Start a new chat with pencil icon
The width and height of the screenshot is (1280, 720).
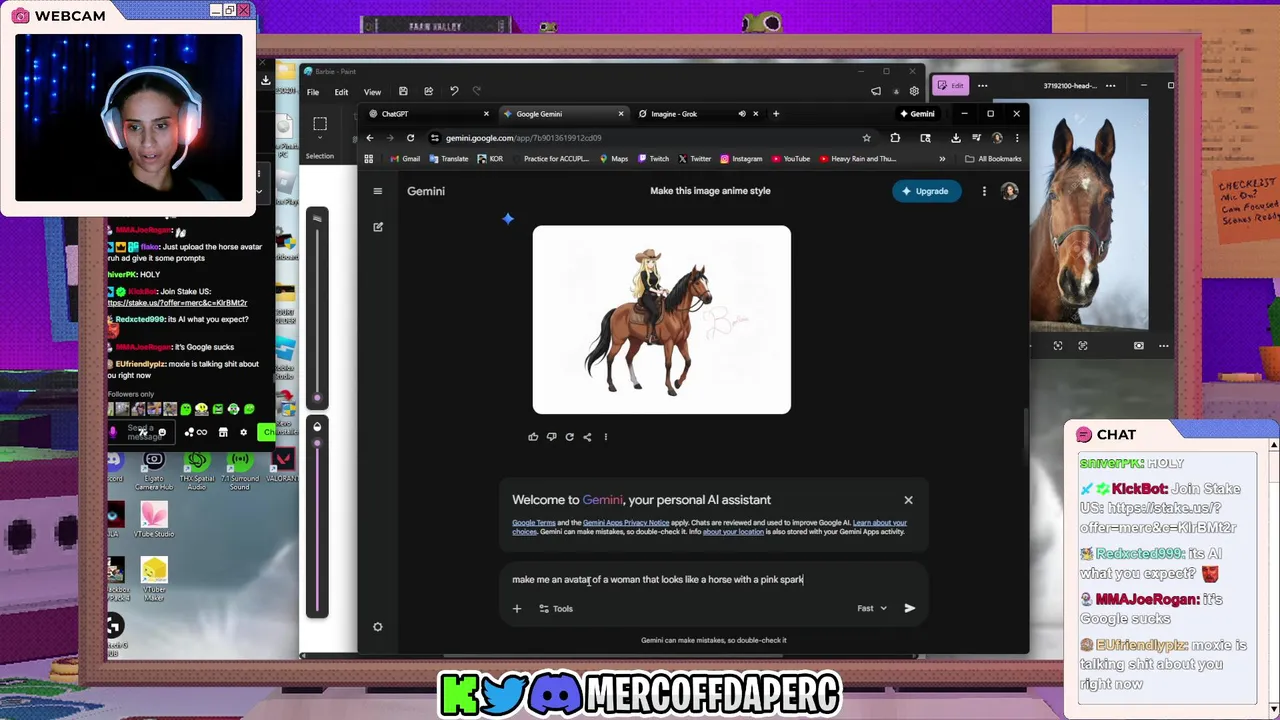(x=378, y=227)
